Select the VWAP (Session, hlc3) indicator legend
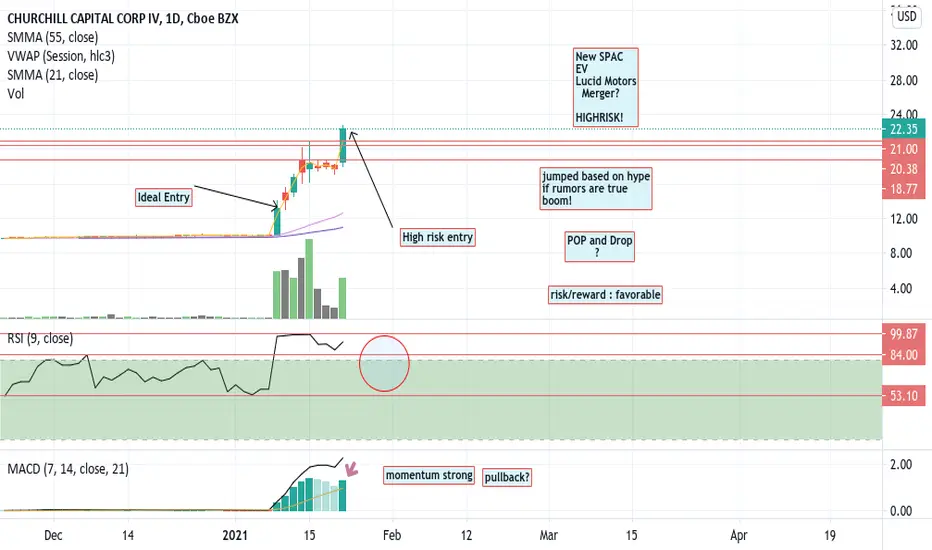 [61, 56]
